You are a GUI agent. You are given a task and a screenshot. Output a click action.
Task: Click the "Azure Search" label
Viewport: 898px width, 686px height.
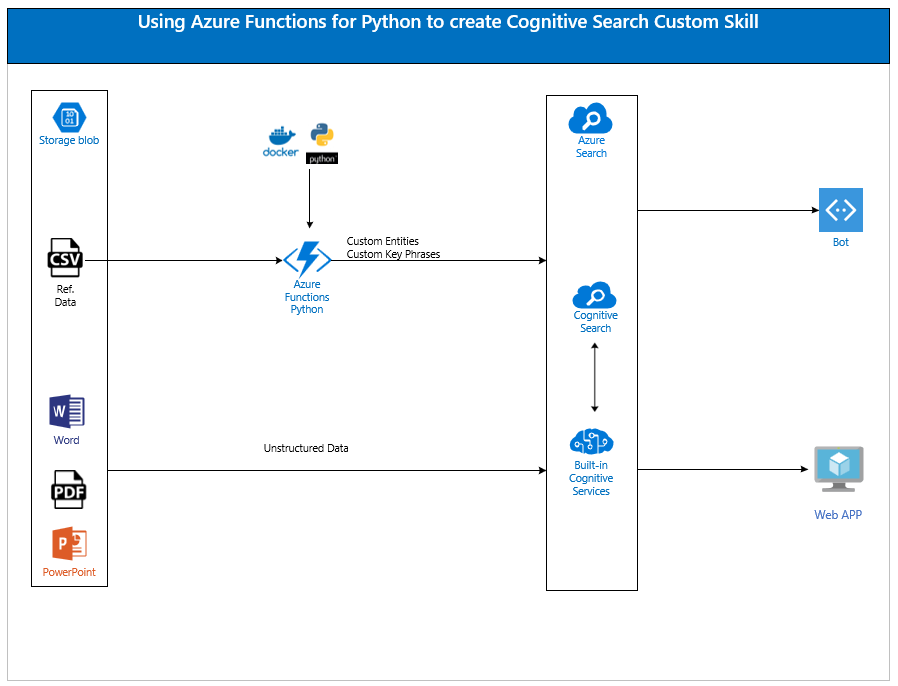pyautogui.click(x=591, y=147)
